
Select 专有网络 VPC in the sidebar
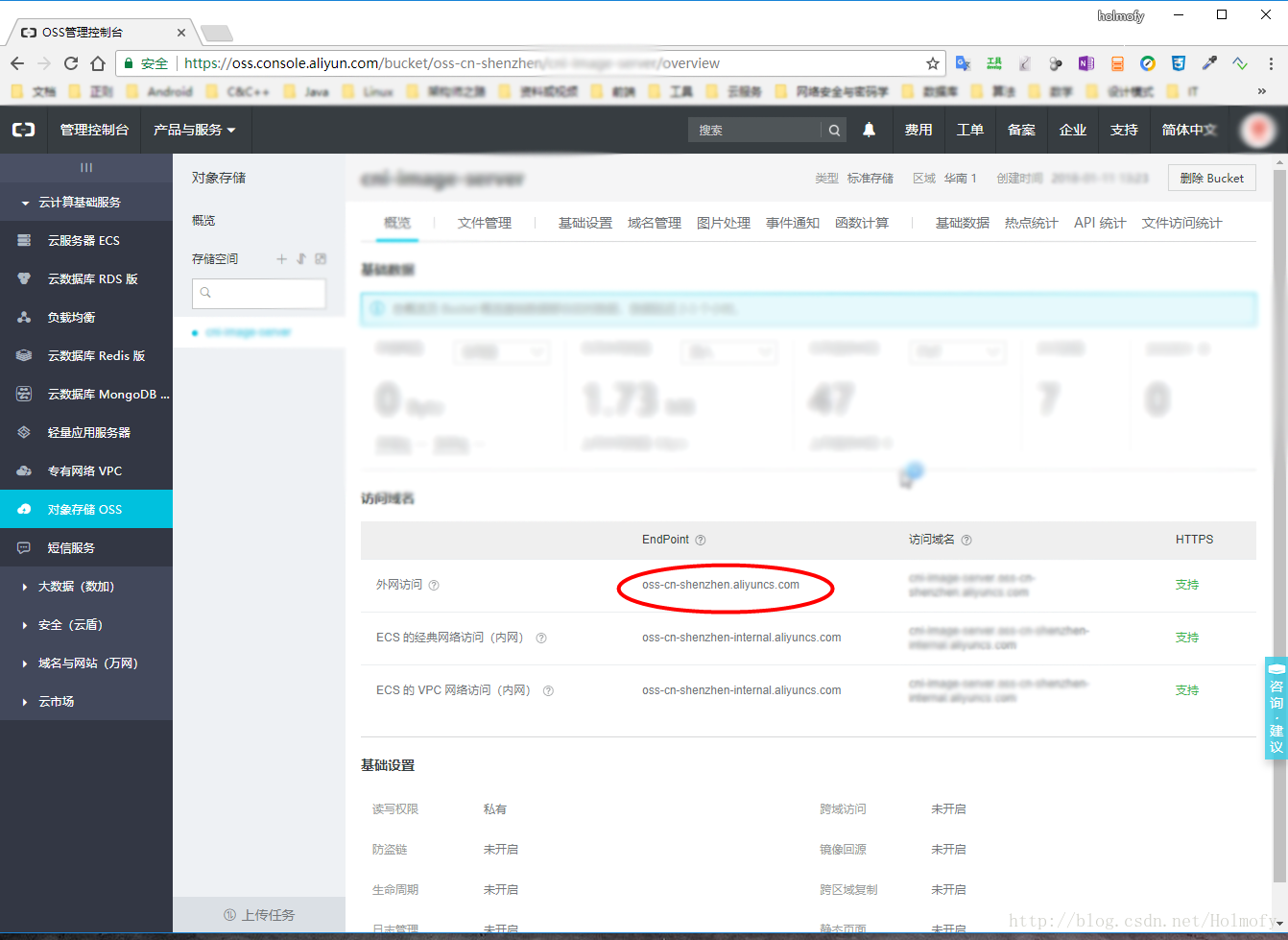tap(86, 471)
